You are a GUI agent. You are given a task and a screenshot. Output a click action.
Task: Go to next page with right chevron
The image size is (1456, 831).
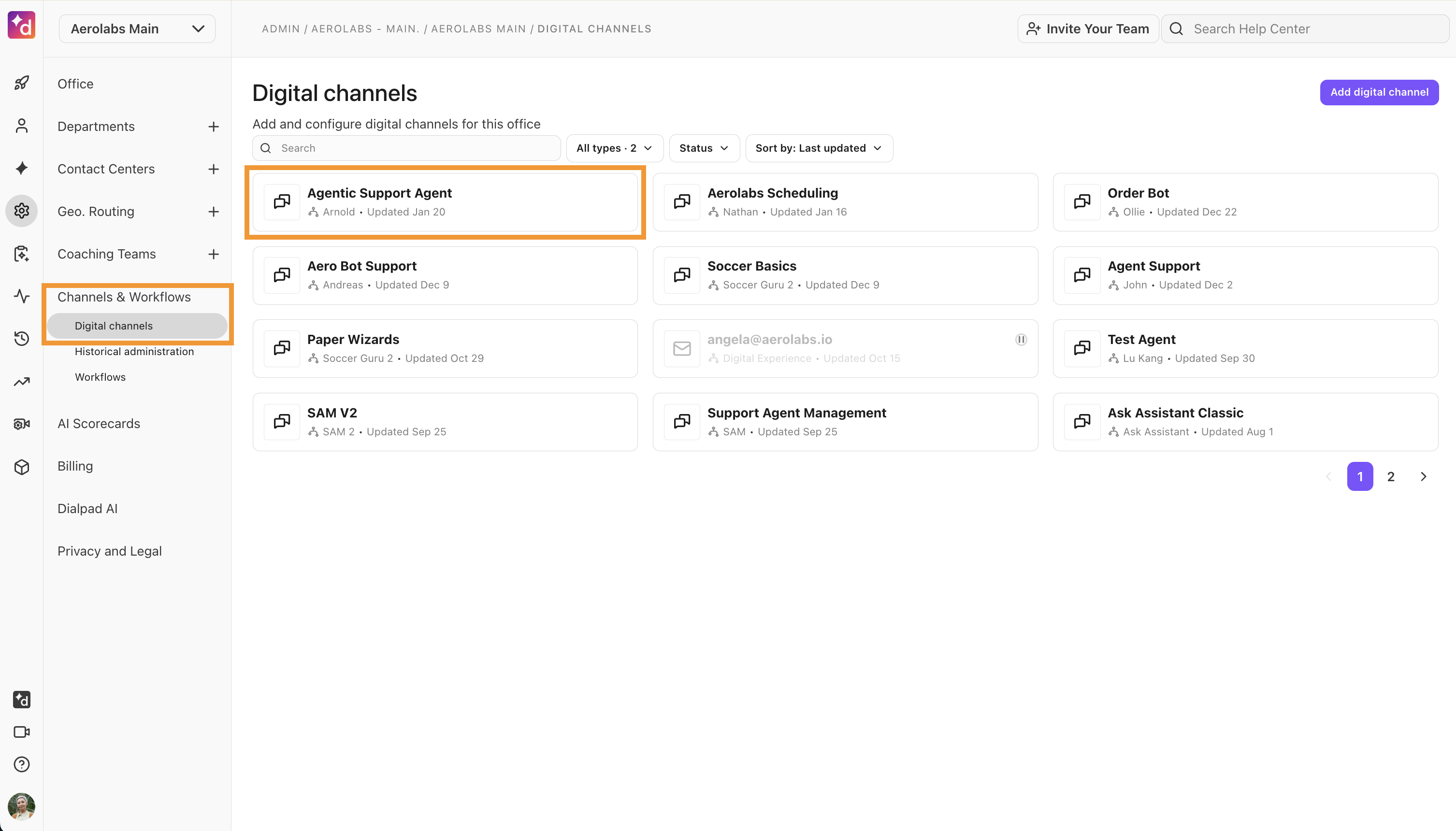pos(1424,476)
